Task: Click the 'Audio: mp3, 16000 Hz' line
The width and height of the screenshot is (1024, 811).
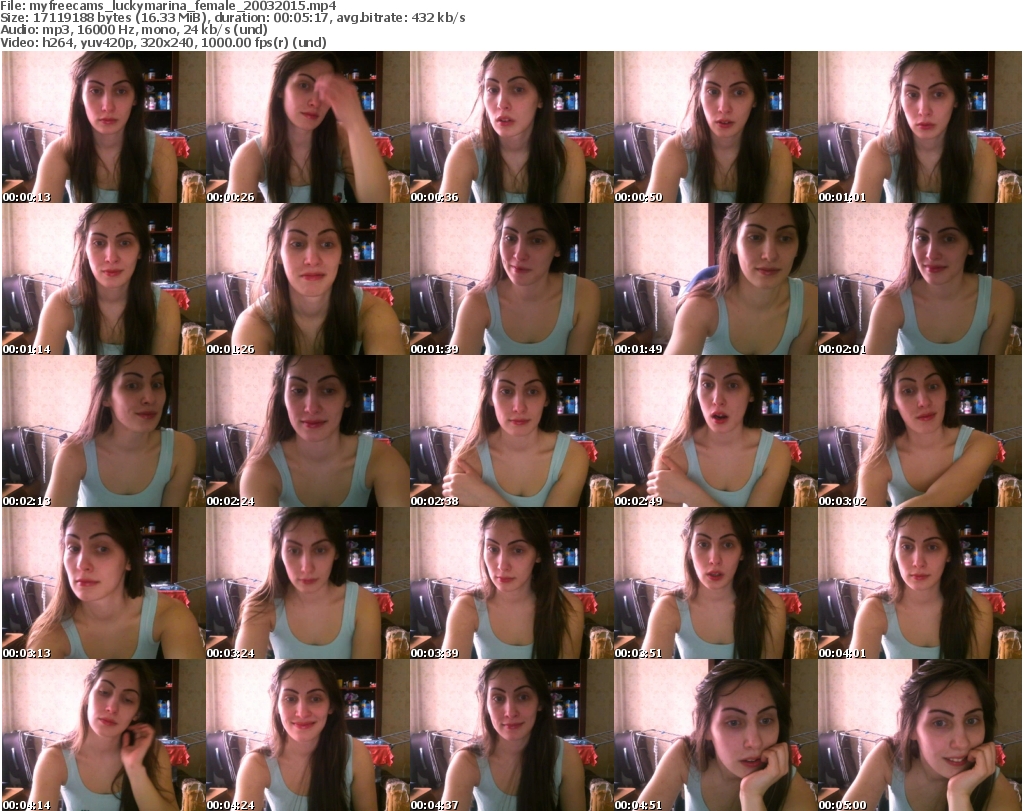Action: click(134, 30)
